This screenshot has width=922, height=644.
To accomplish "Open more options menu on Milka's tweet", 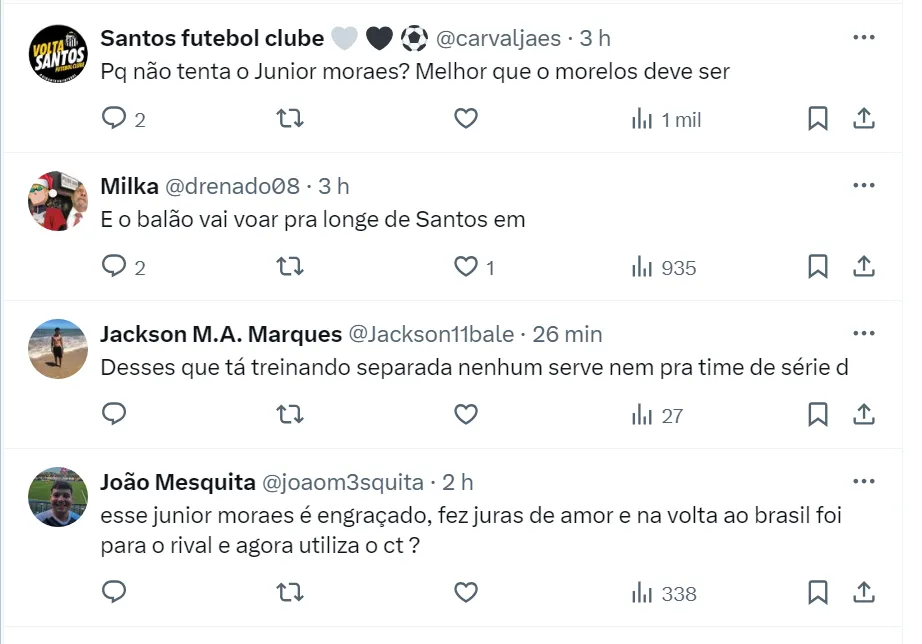I will 863,186.
